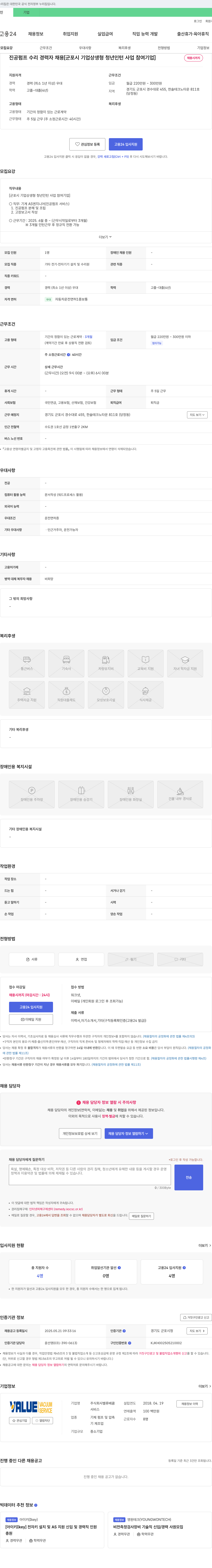The image size is (212, 1568).
Task: Select the 기타 screening step
Action: [x=180, y=959]
